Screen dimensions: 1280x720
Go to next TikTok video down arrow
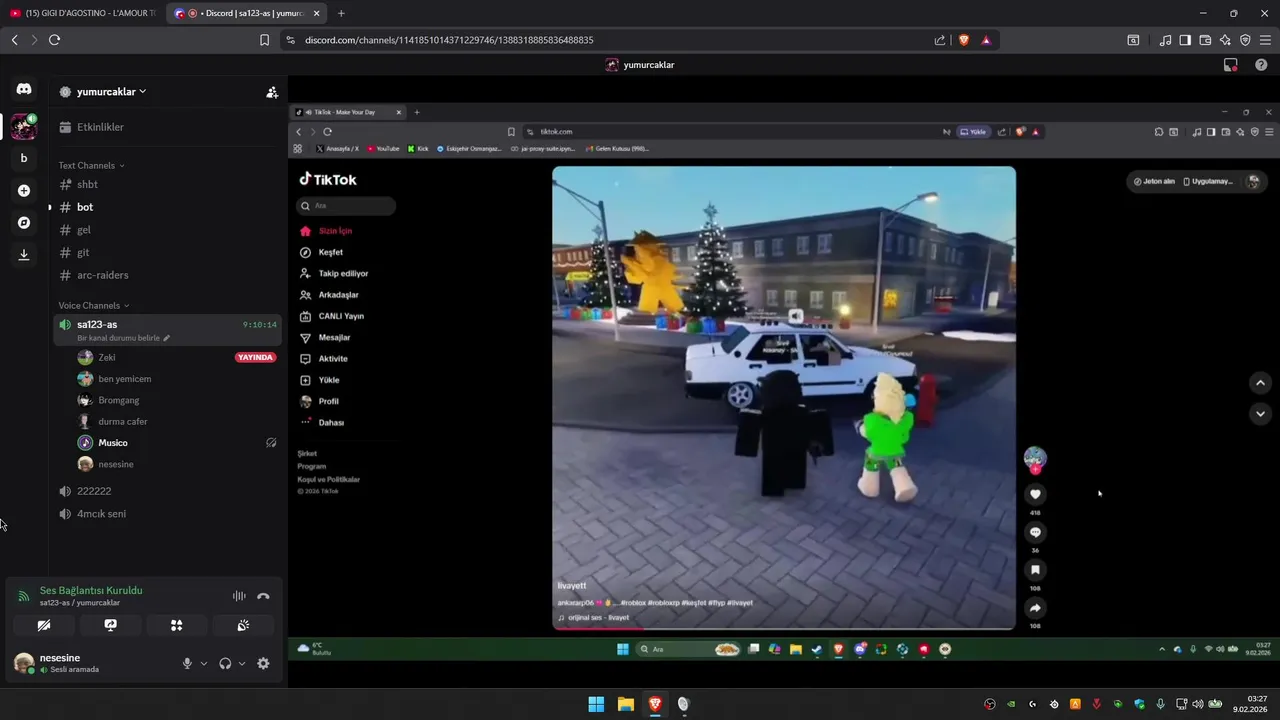coord(1260,413)
